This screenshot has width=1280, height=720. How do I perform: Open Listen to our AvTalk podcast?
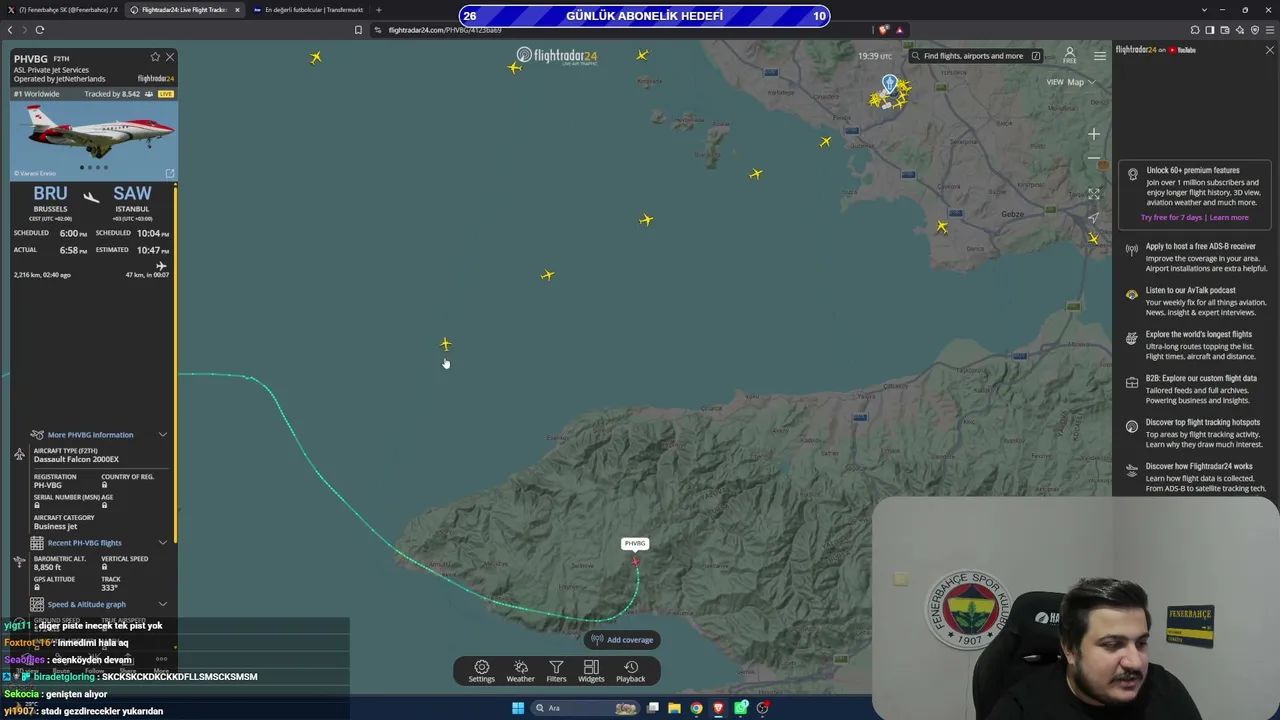1196,301
